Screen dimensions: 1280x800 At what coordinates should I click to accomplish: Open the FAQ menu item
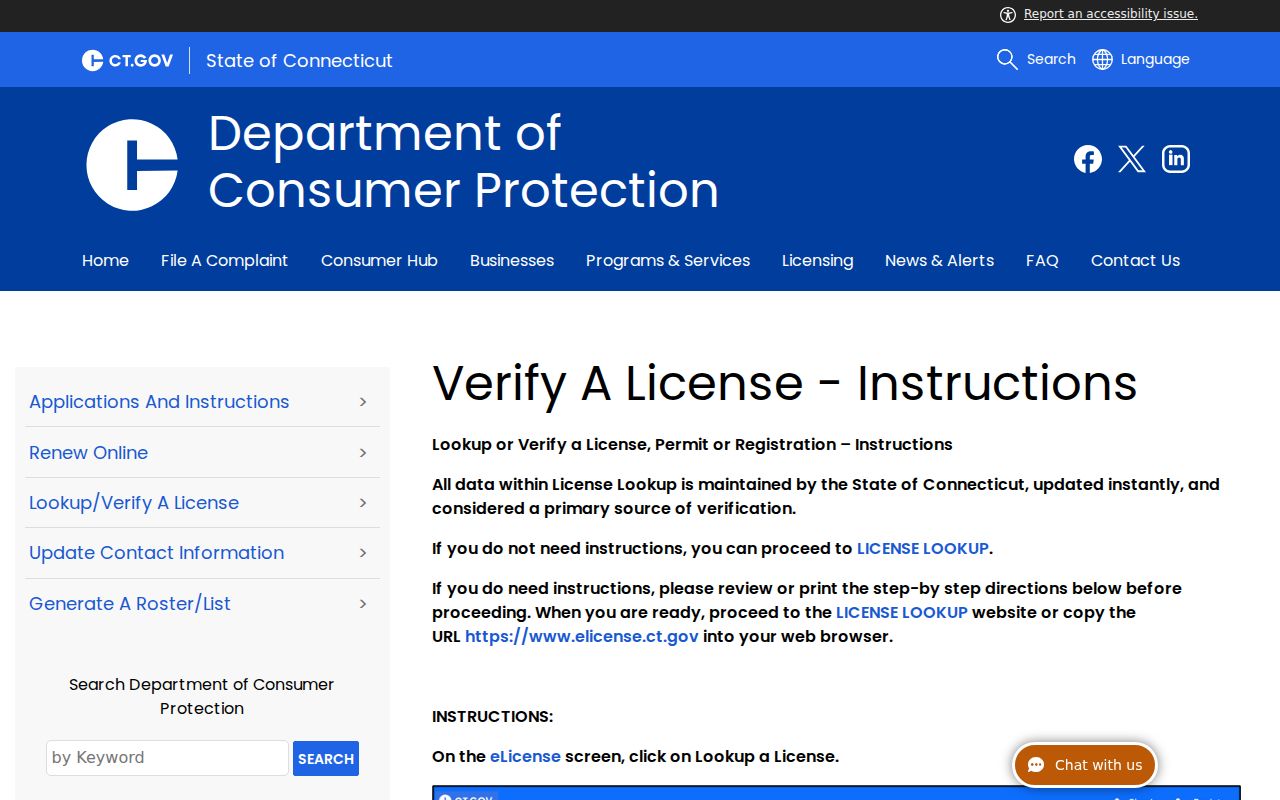tap(1042, 260)
